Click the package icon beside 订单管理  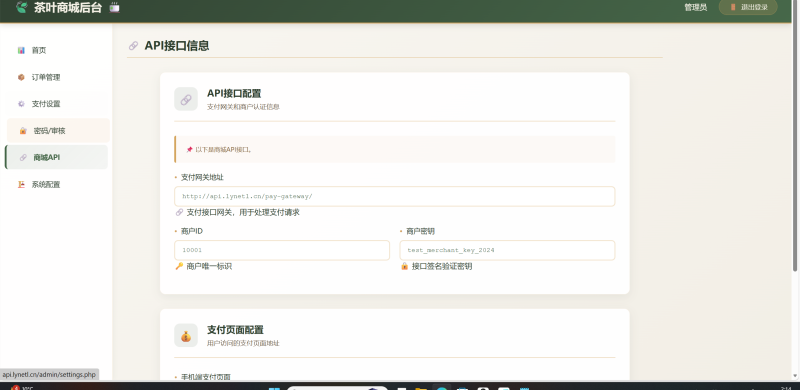point(21,77)
